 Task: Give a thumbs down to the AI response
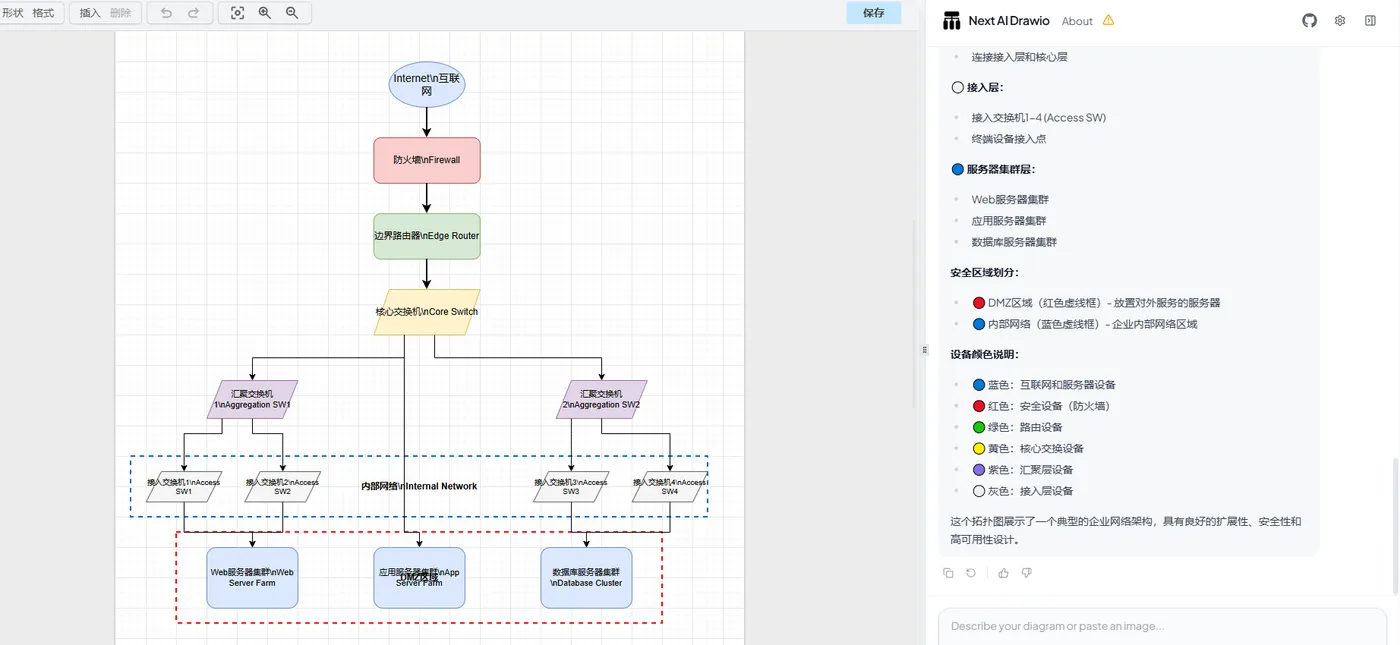click(x=1027, y=572)
